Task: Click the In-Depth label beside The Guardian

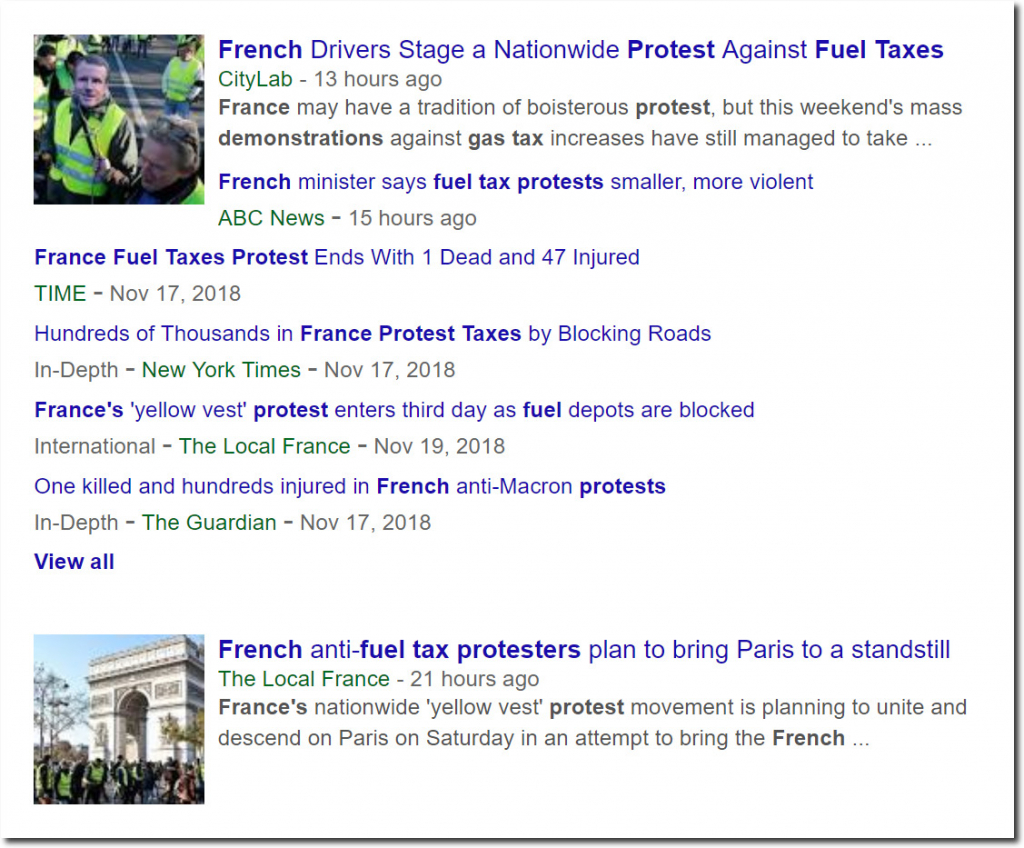Action: 75,522
